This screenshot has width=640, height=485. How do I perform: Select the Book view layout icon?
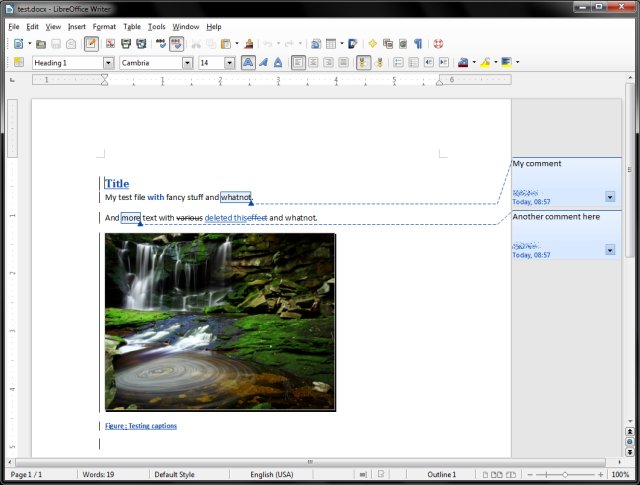pos(511,474)
